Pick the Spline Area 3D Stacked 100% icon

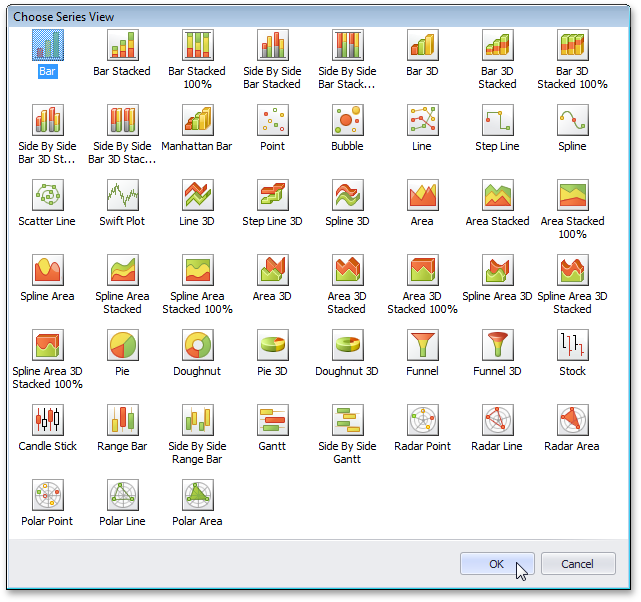[x=48, y=345]
